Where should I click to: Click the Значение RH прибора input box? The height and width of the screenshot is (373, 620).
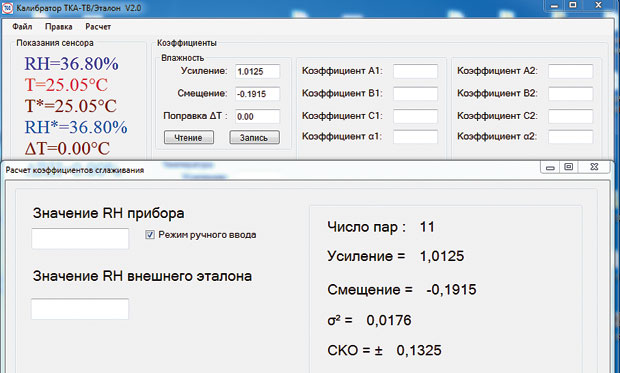click(x=80, y=239)
